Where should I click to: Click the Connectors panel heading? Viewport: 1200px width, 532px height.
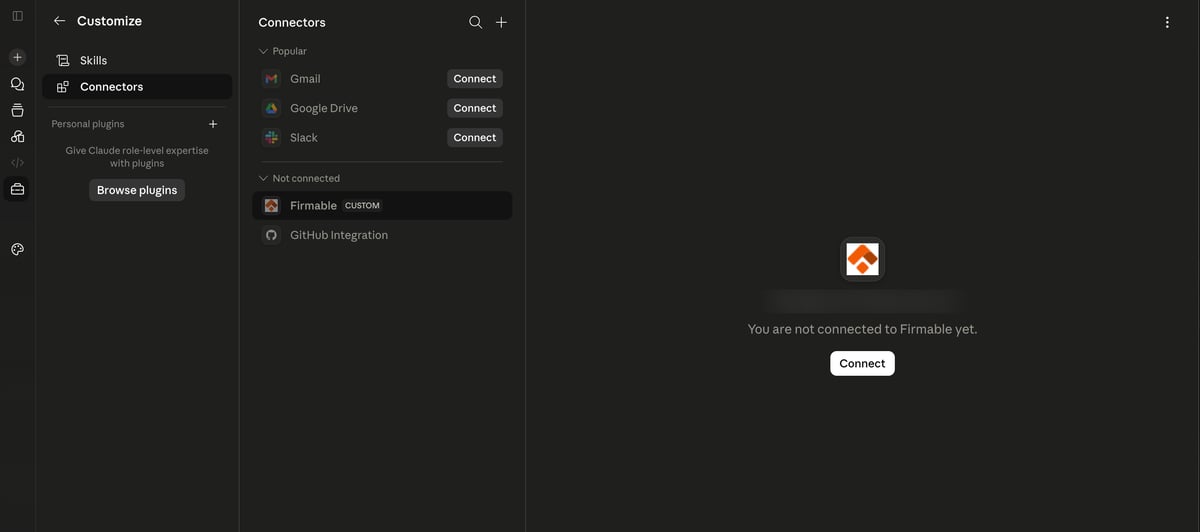click(292, 22)
